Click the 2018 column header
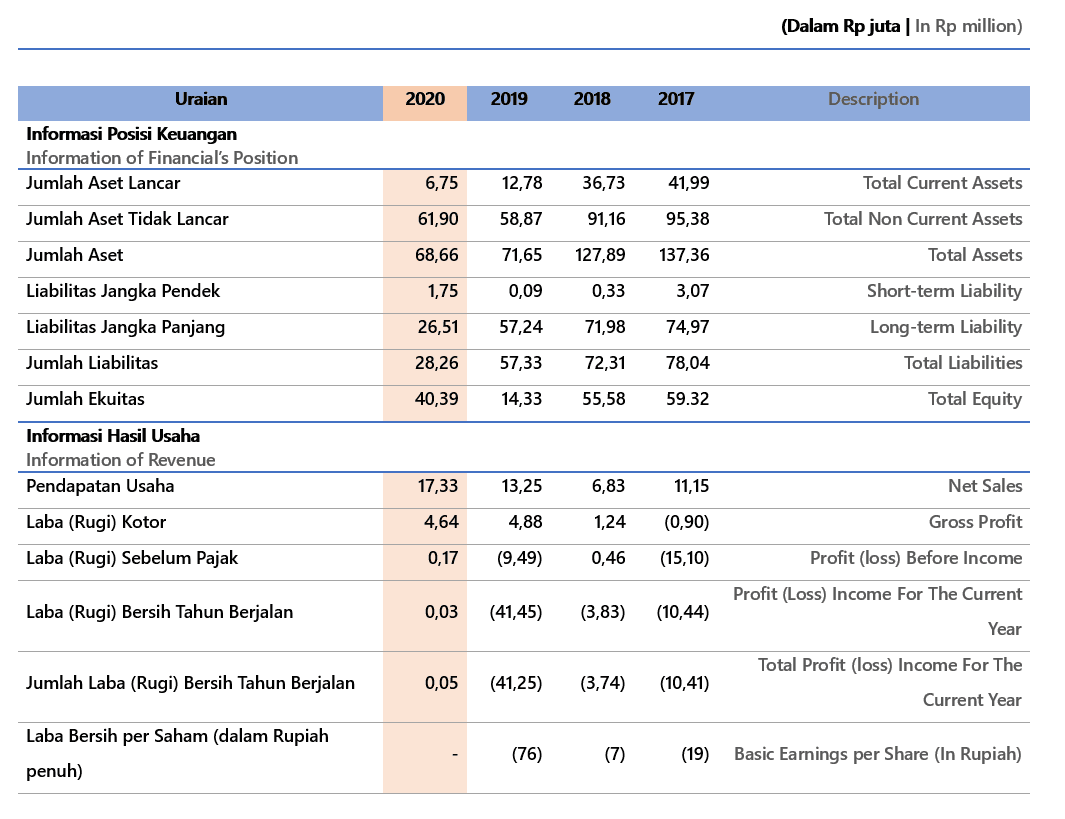This screenshot has height=819, width=1065. (592, 99)
